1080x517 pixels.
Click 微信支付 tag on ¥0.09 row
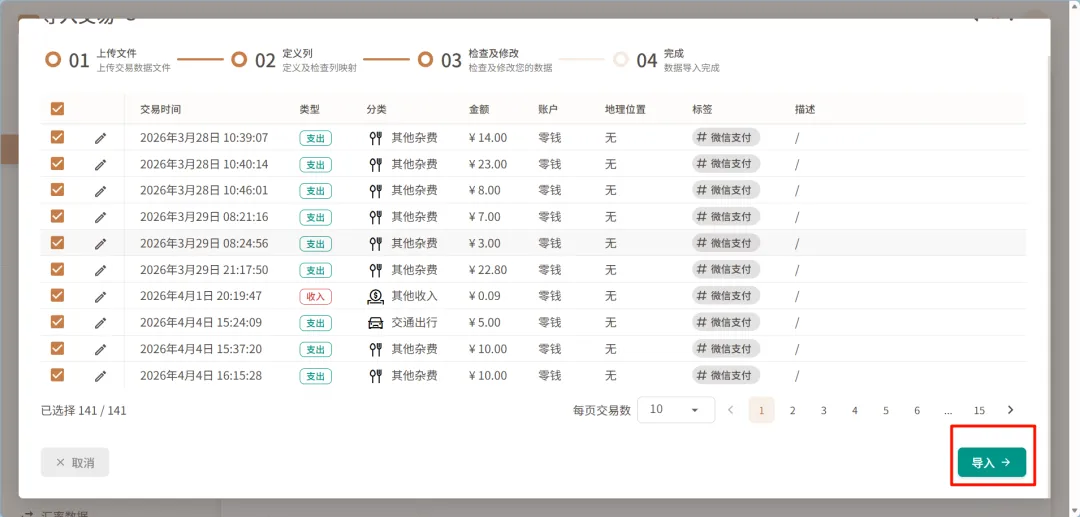click(x=726, y=296)
